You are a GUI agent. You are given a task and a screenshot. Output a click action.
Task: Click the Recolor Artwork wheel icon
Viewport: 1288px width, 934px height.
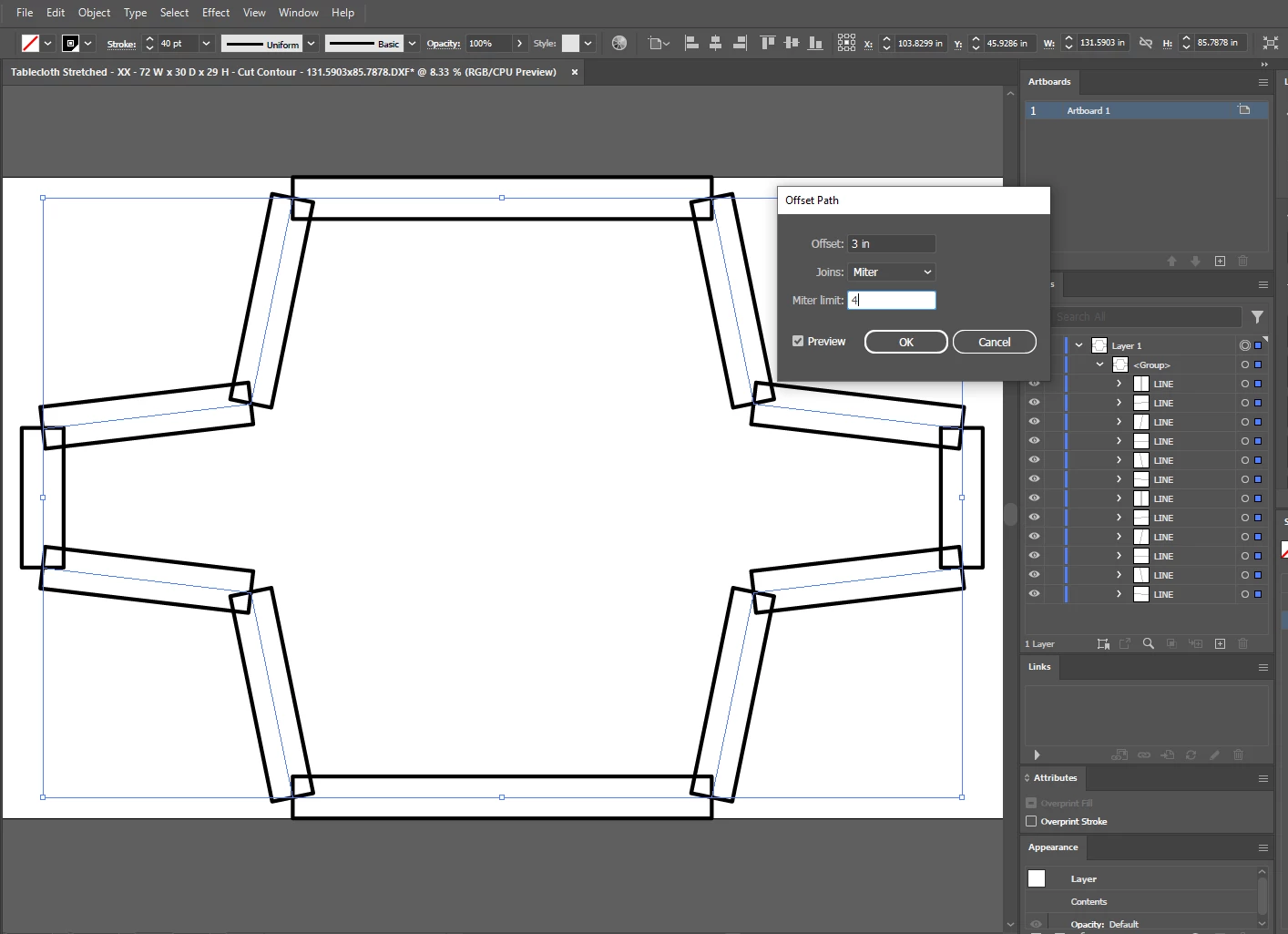619,43
